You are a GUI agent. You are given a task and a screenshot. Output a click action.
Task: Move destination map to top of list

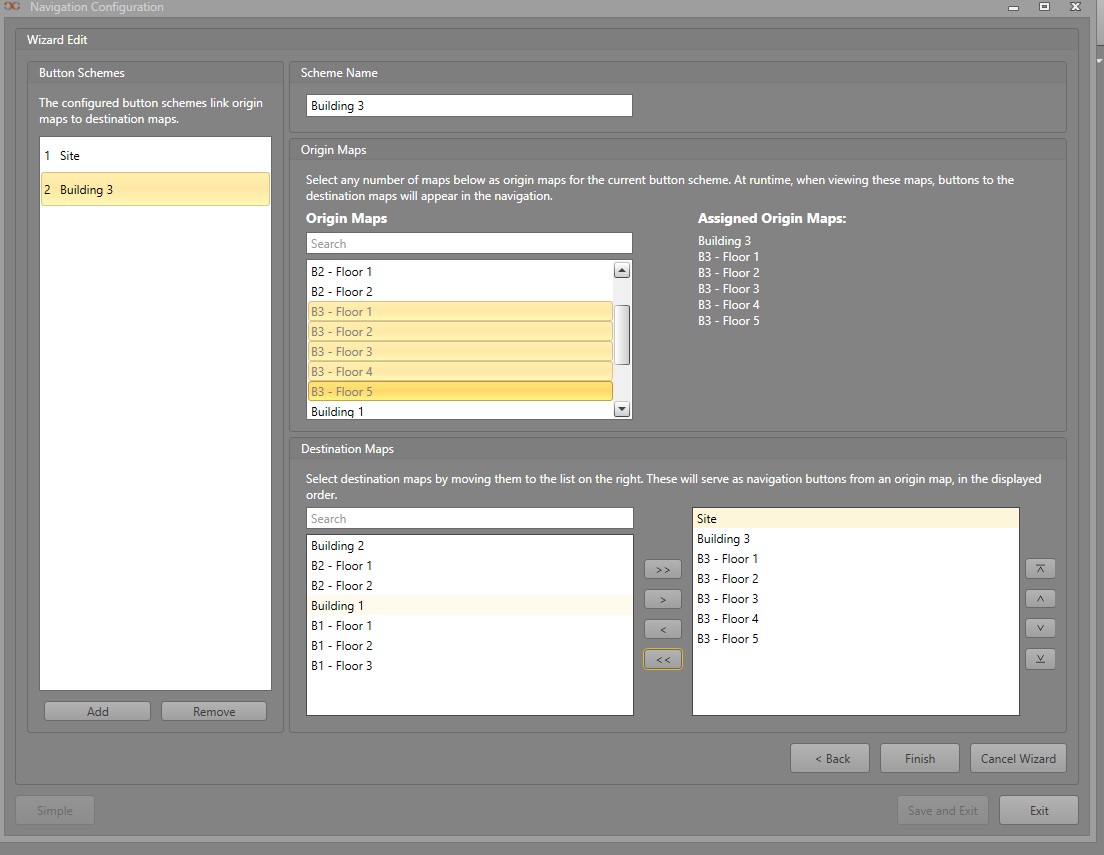point(1040,569)
